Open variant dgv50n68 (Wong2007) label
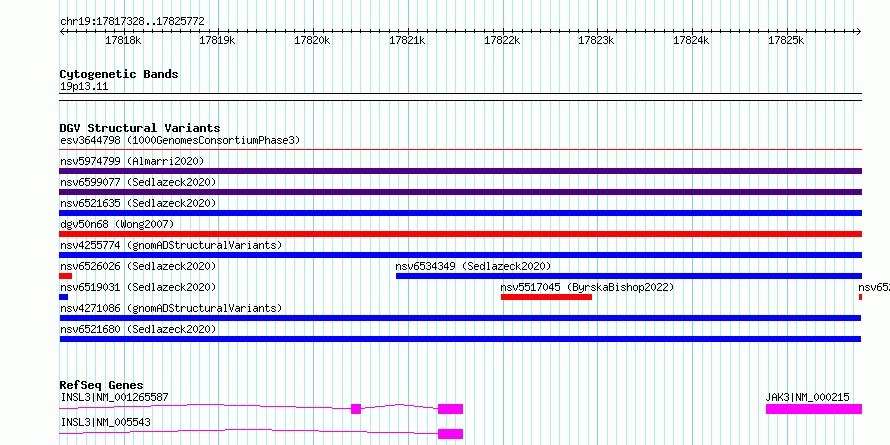The image size is (890, 445). (117, 224)
